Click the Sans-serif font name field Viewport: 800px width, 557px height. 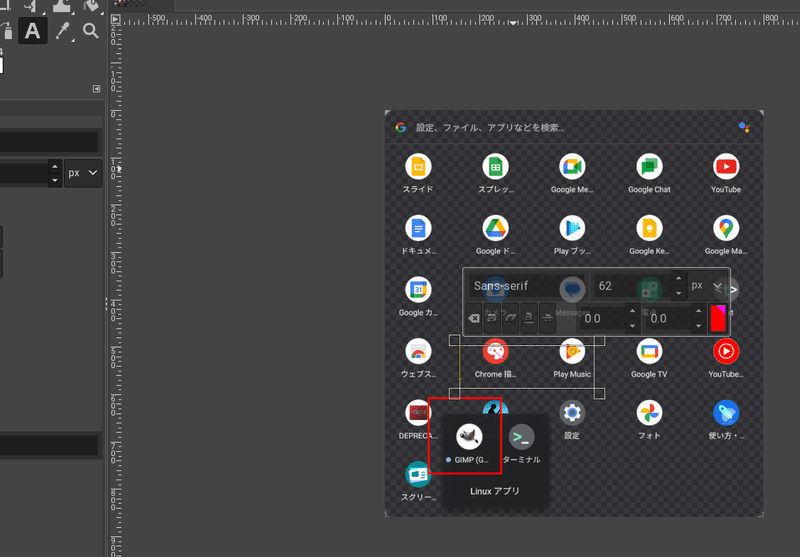tap(528, 286)
